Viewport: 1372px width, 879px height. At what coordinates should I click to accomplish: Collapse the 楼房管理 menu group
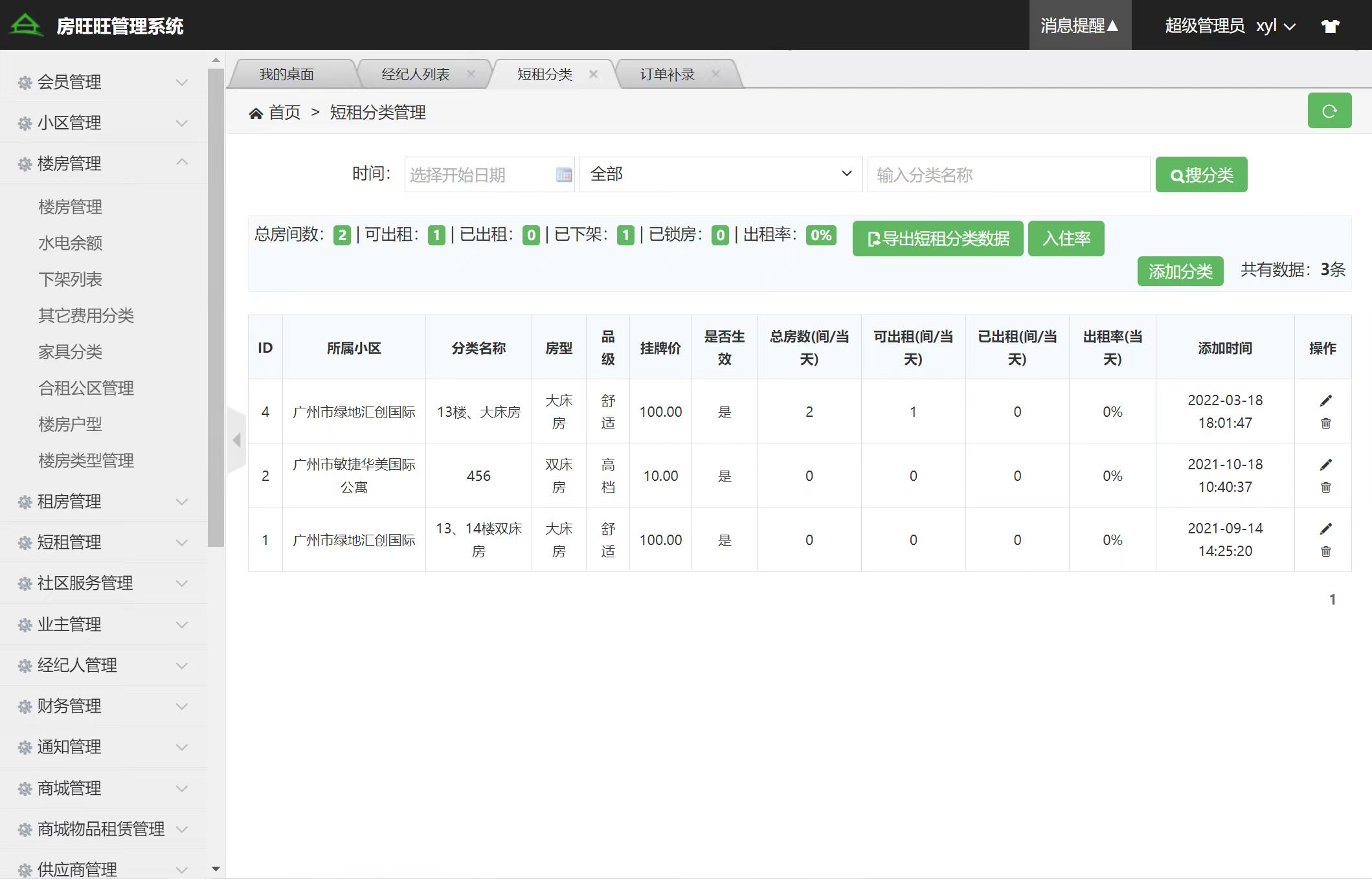click(104, 164)
